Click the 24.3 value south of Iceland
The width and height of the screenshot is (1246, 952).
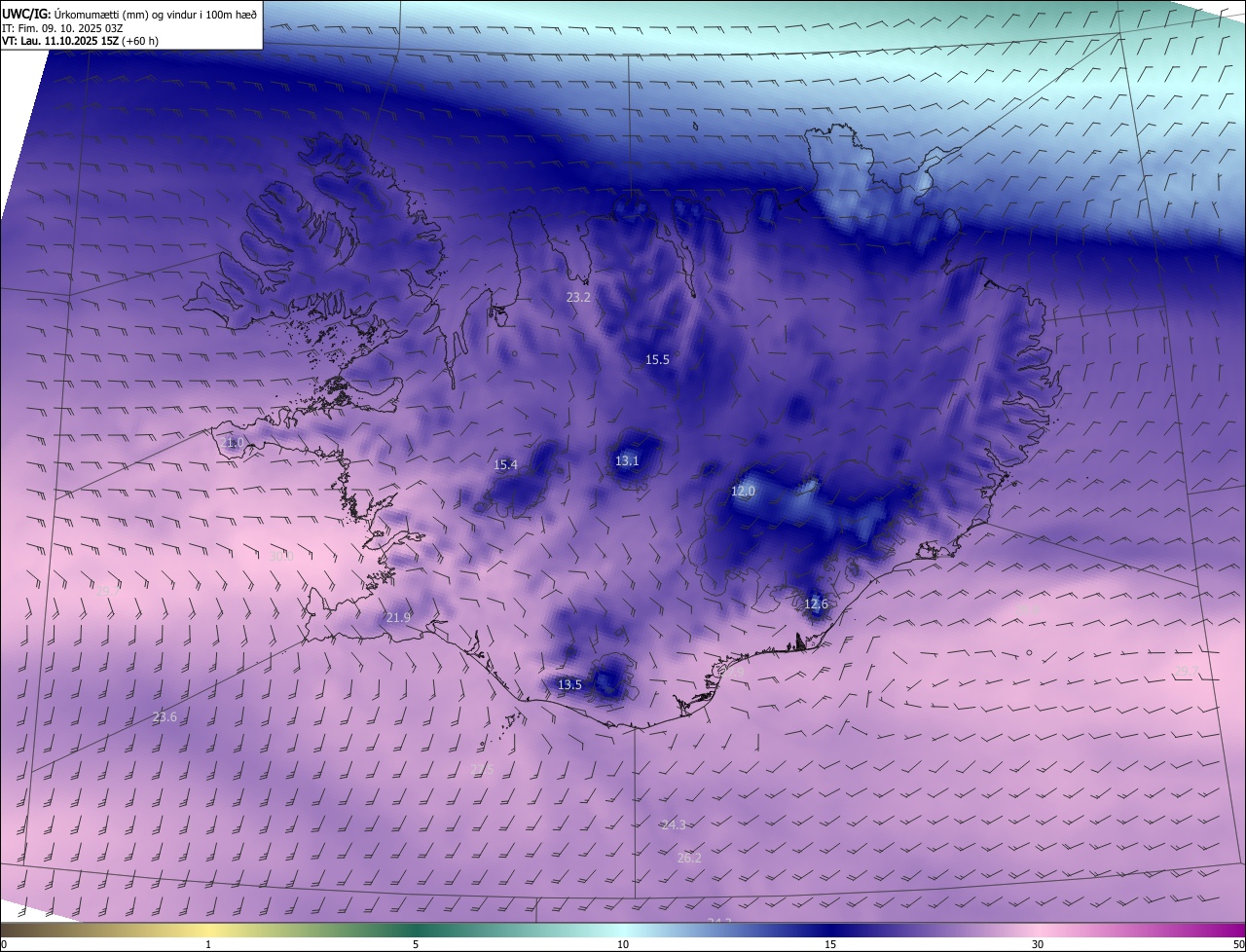pos(674,824)
